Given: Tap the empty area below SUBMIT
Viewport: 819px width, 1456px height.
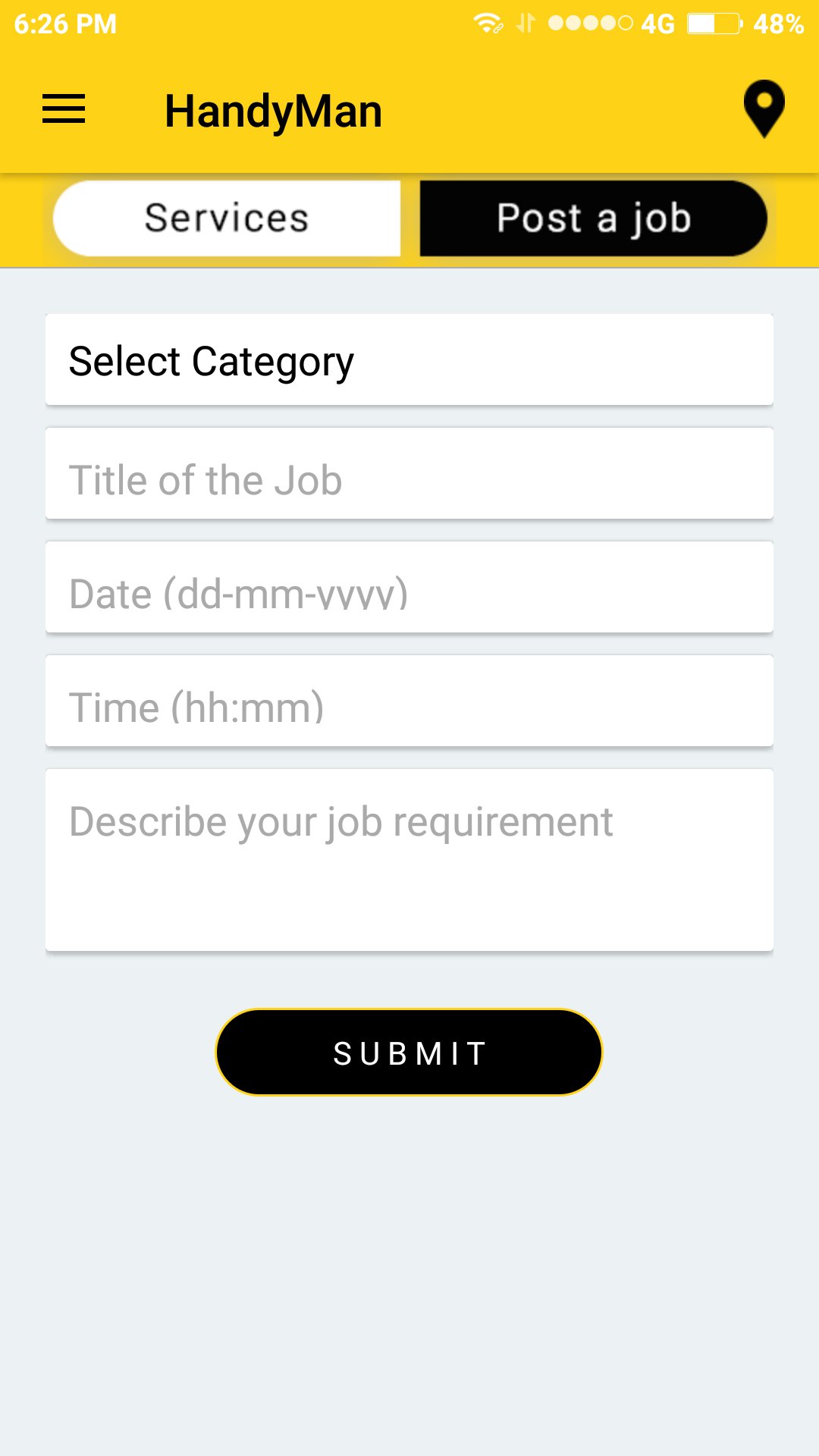Looking at the screenshot, I should (x=409, y=1274).
